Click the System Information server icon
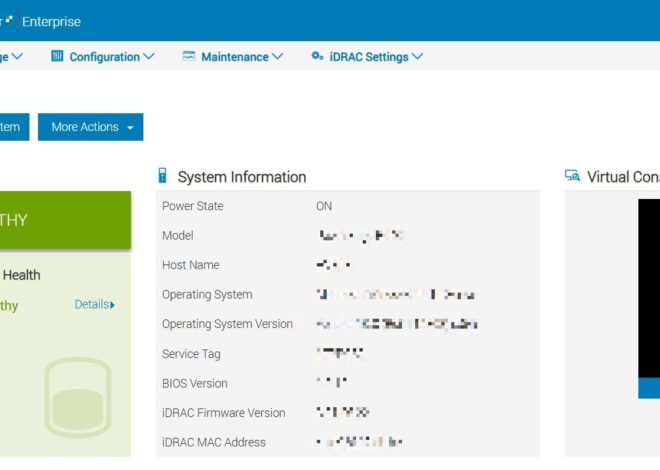 point(162,175)
